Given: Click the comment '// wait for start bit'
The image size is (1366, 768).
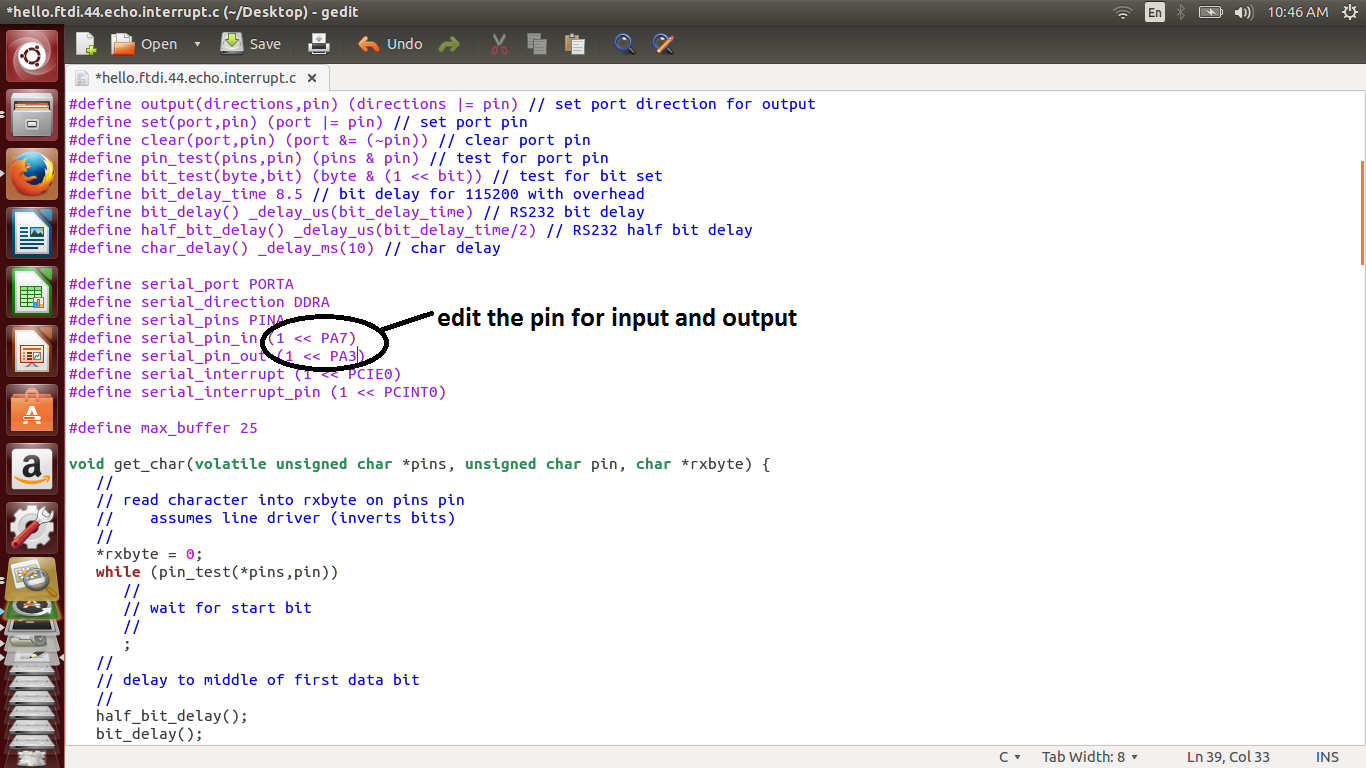Looking at the screenshot, I should (x=217, y=608).
